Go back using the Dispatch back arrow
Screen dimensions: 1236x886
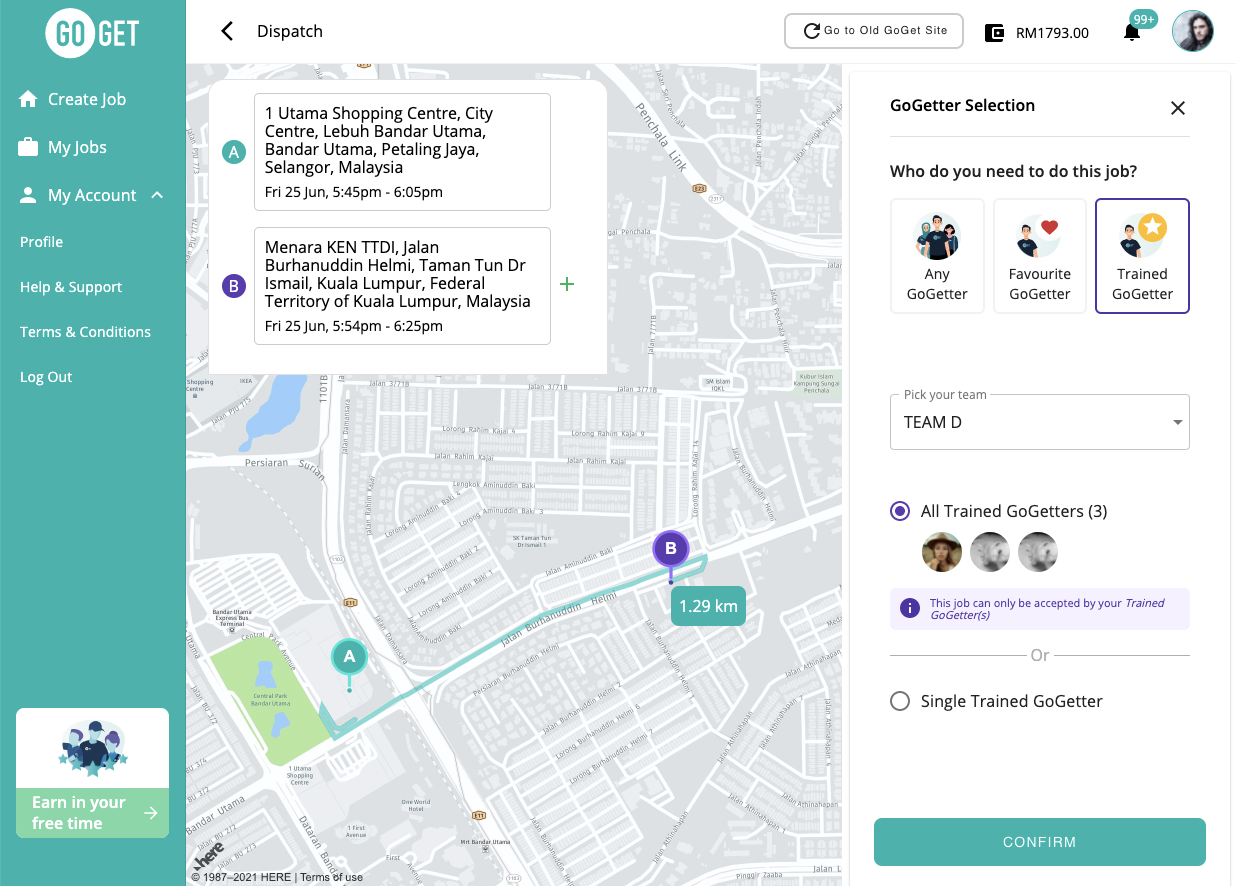(227, 31)
